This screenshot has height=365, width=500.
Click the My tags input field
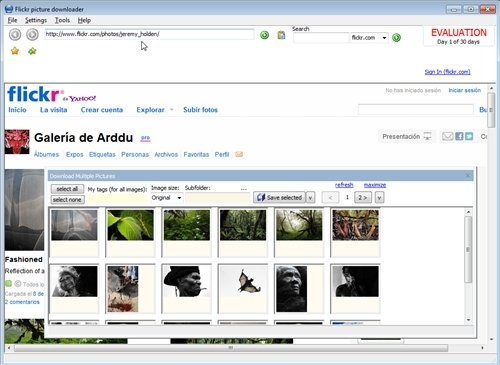(118, 198)
